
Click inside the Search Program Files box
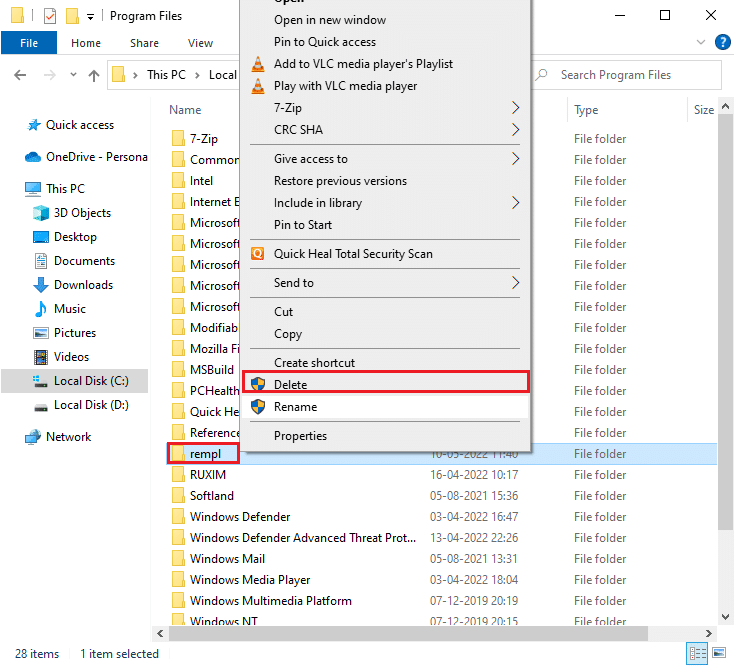(x=626, y=75)
